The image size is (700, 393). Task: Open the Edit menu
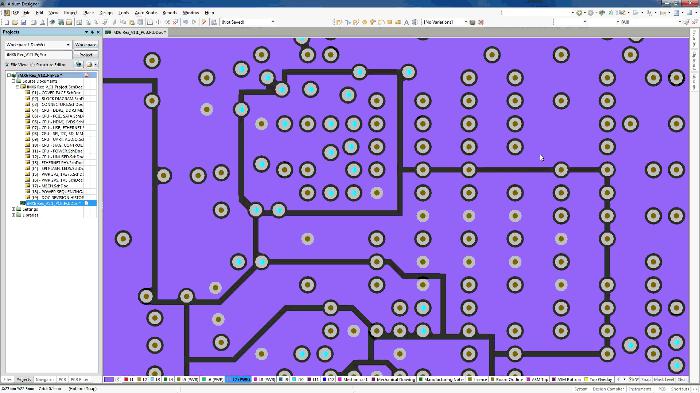point(39,13)
